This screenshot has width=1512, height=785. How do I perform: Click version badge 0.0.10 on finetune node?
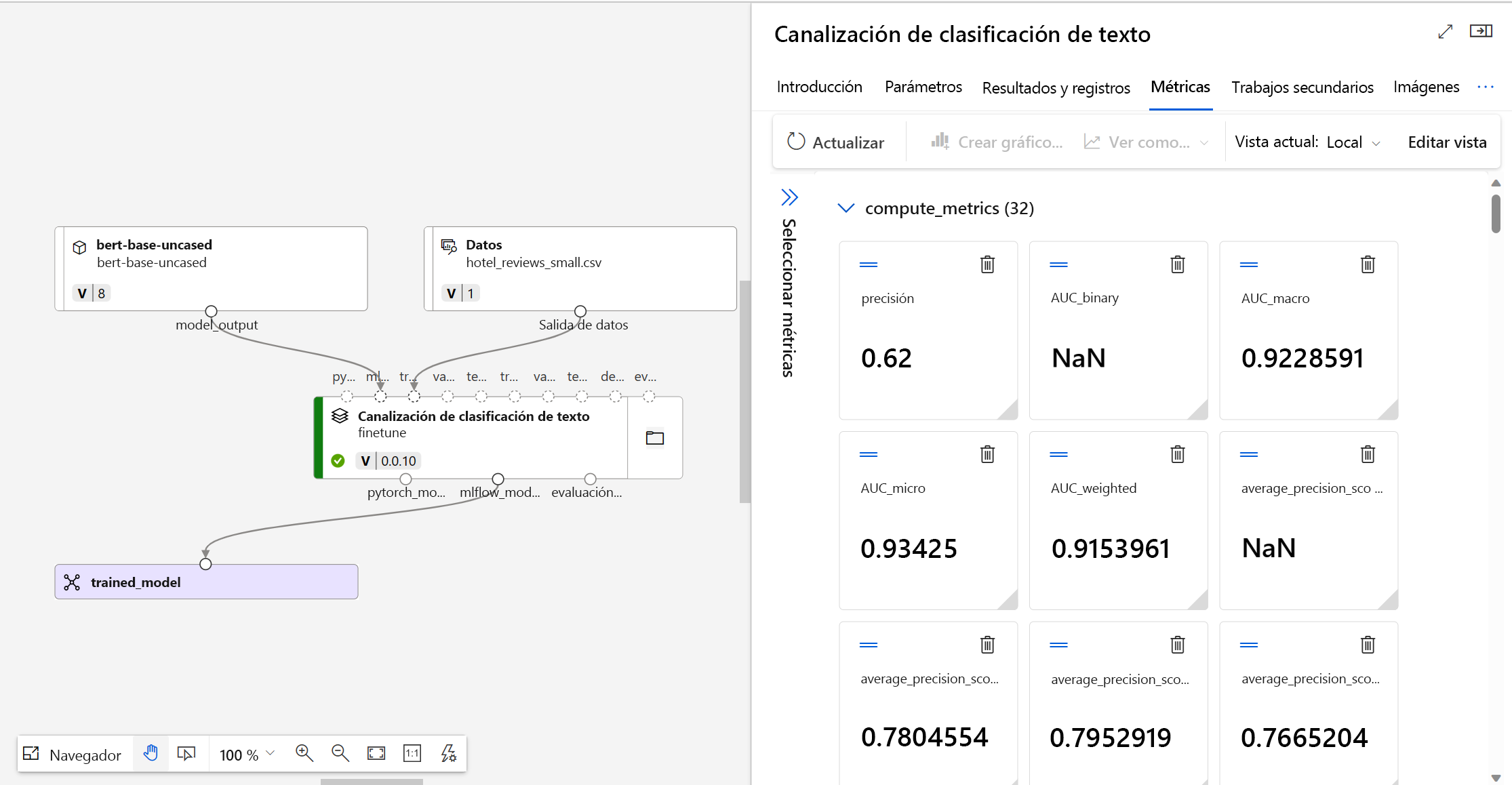click(x=389, y=461)
